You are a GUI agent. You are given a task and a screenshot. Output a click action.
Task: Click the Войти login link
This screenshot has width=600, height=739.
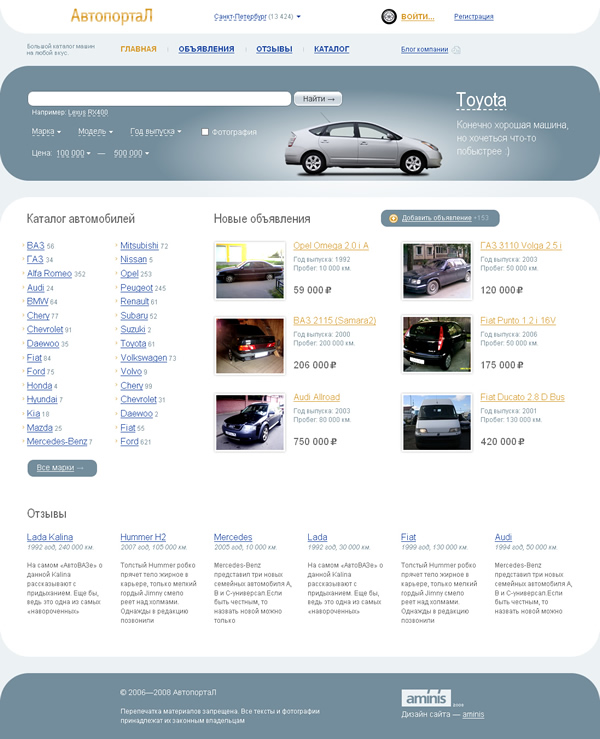tap(418, 16)
